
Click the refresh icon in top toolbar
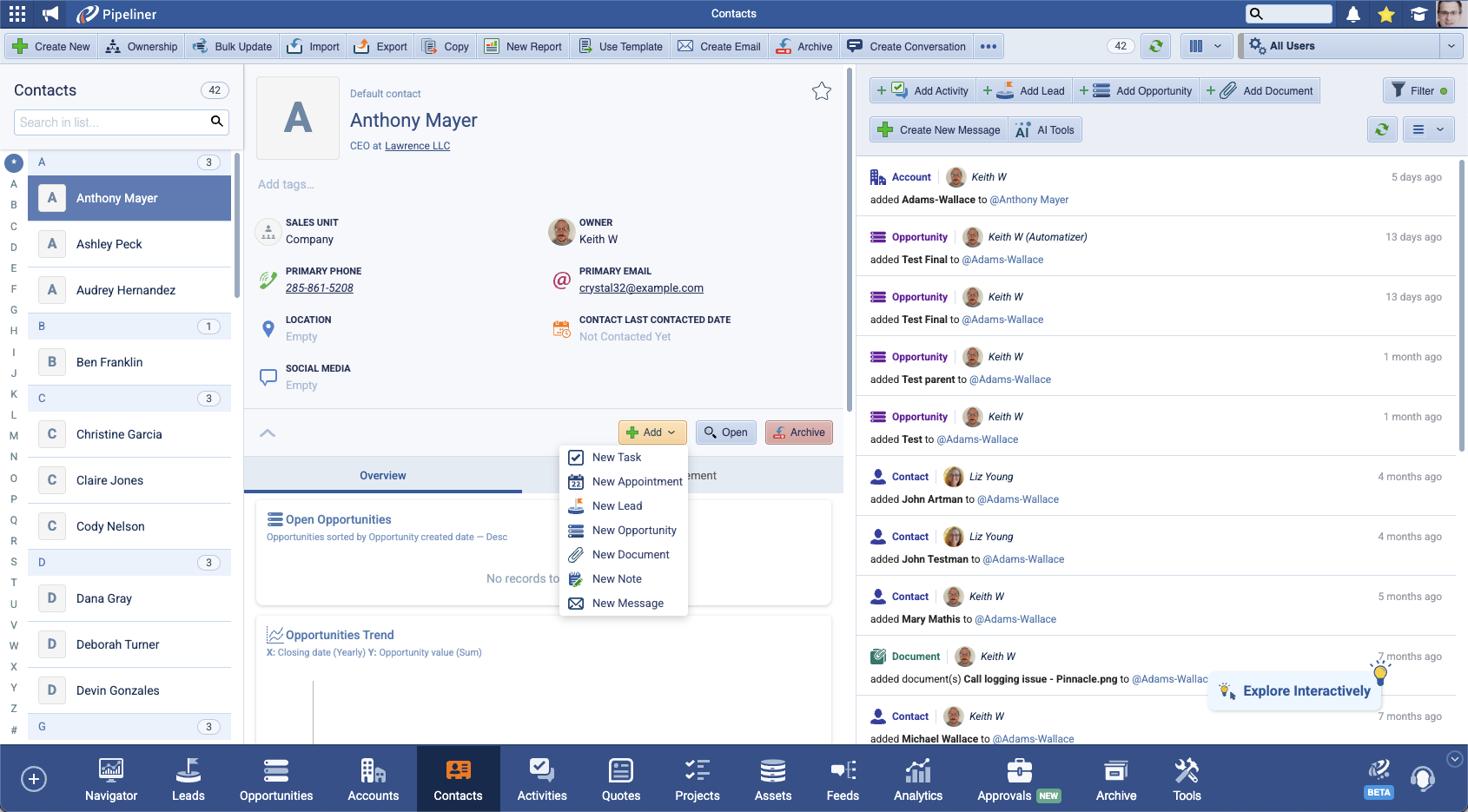pyautogui.click(x=1155, y=46)
